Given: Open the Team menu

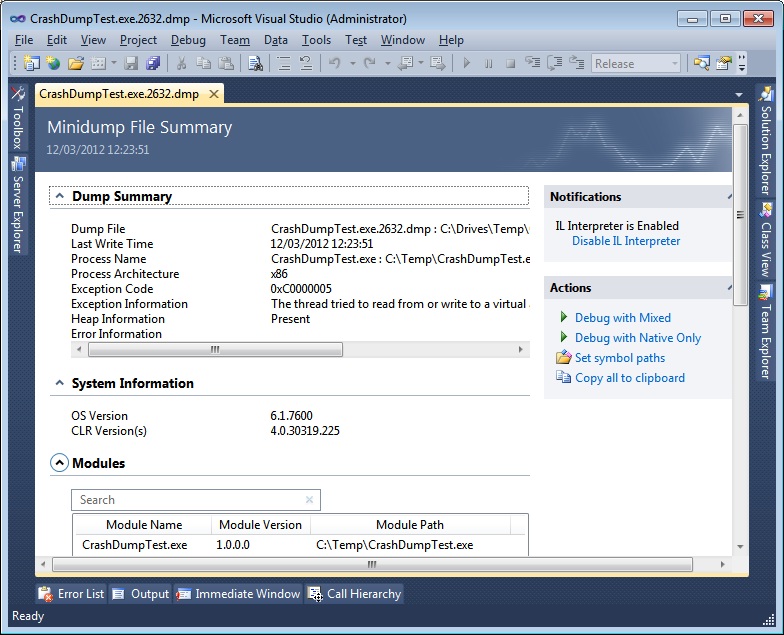Looking at the screenshot, I should click(235, 40).
